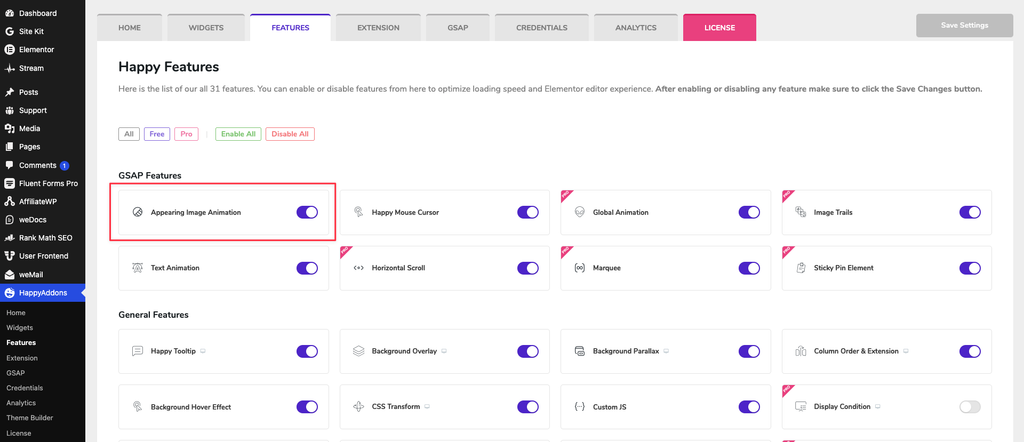Turn off the Text Animation toggle
Screen dimensions: 1024x442
307,268
